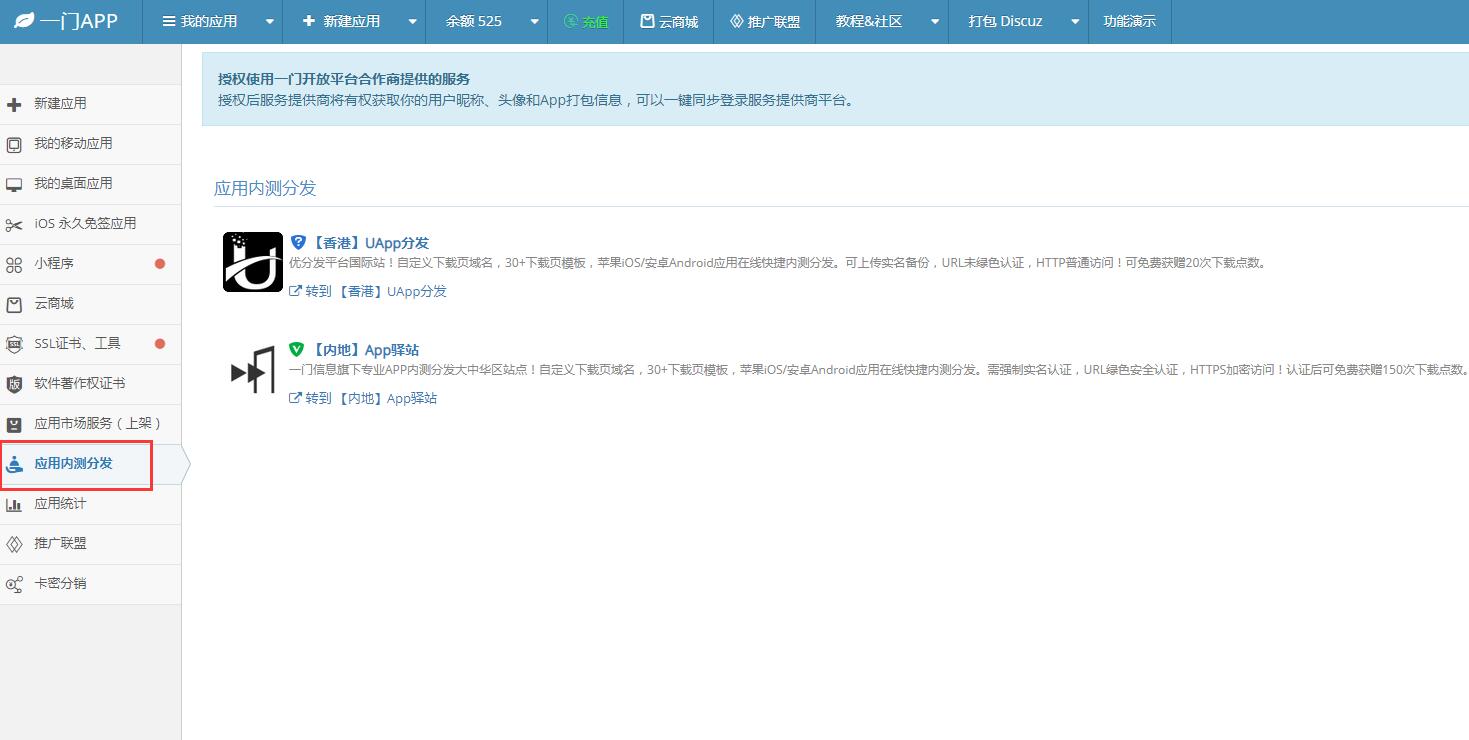Expand the dropdown arrow next to 打包 Discuz
Screen dimensions: 1469x740
click(1075, 22)
